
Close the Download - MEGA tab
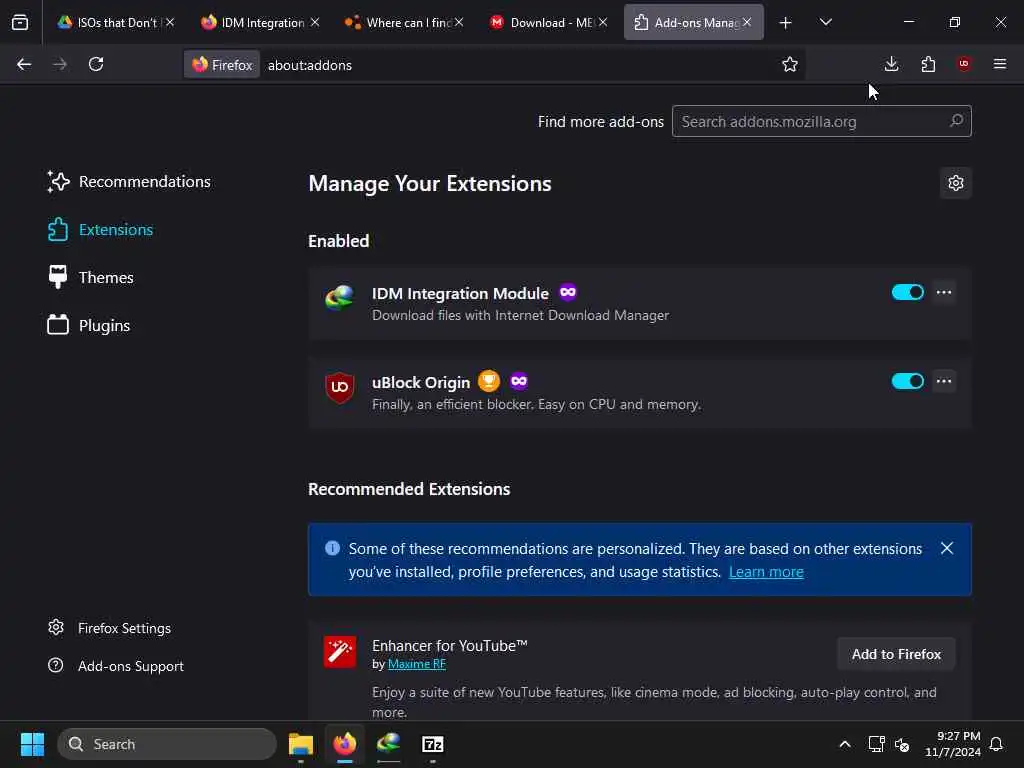603,22
